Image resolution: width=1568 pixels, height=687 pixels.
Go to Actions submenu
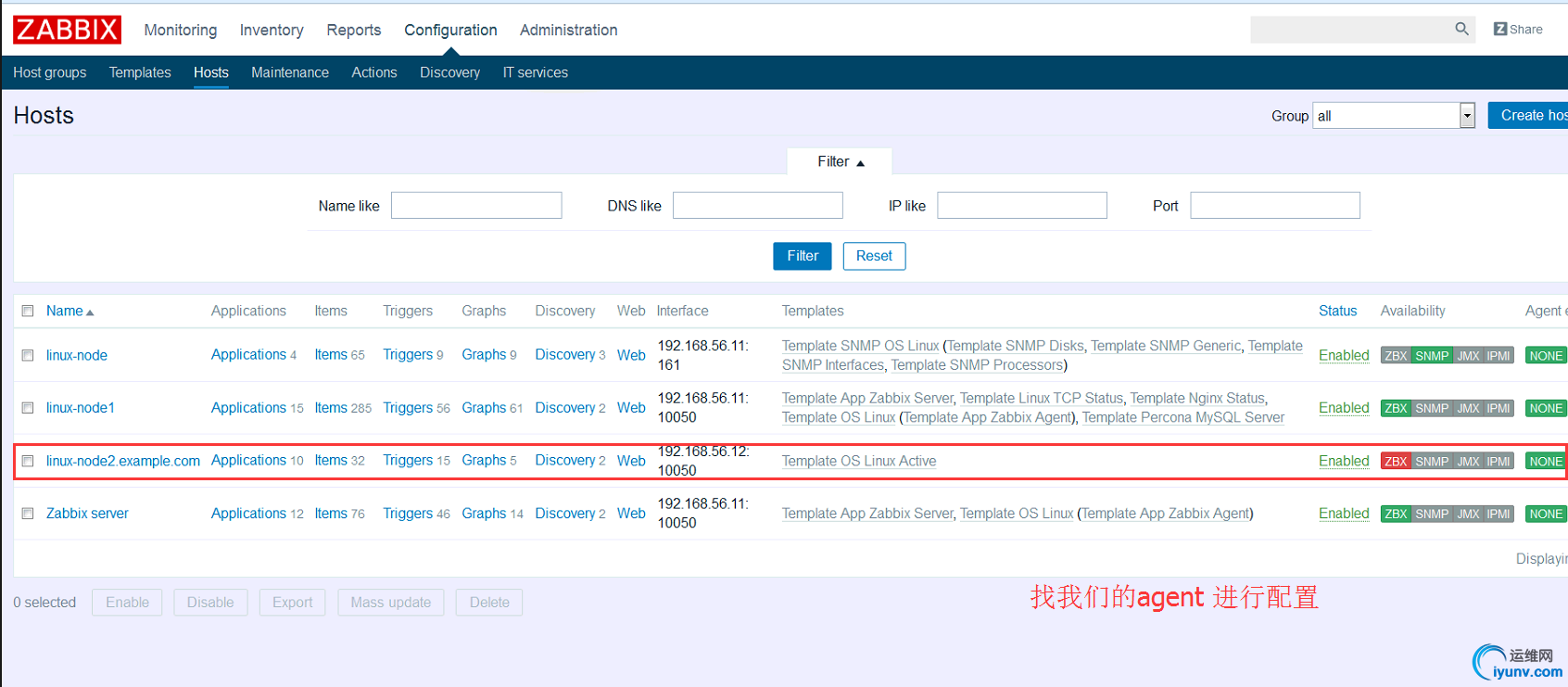point(374,72)
